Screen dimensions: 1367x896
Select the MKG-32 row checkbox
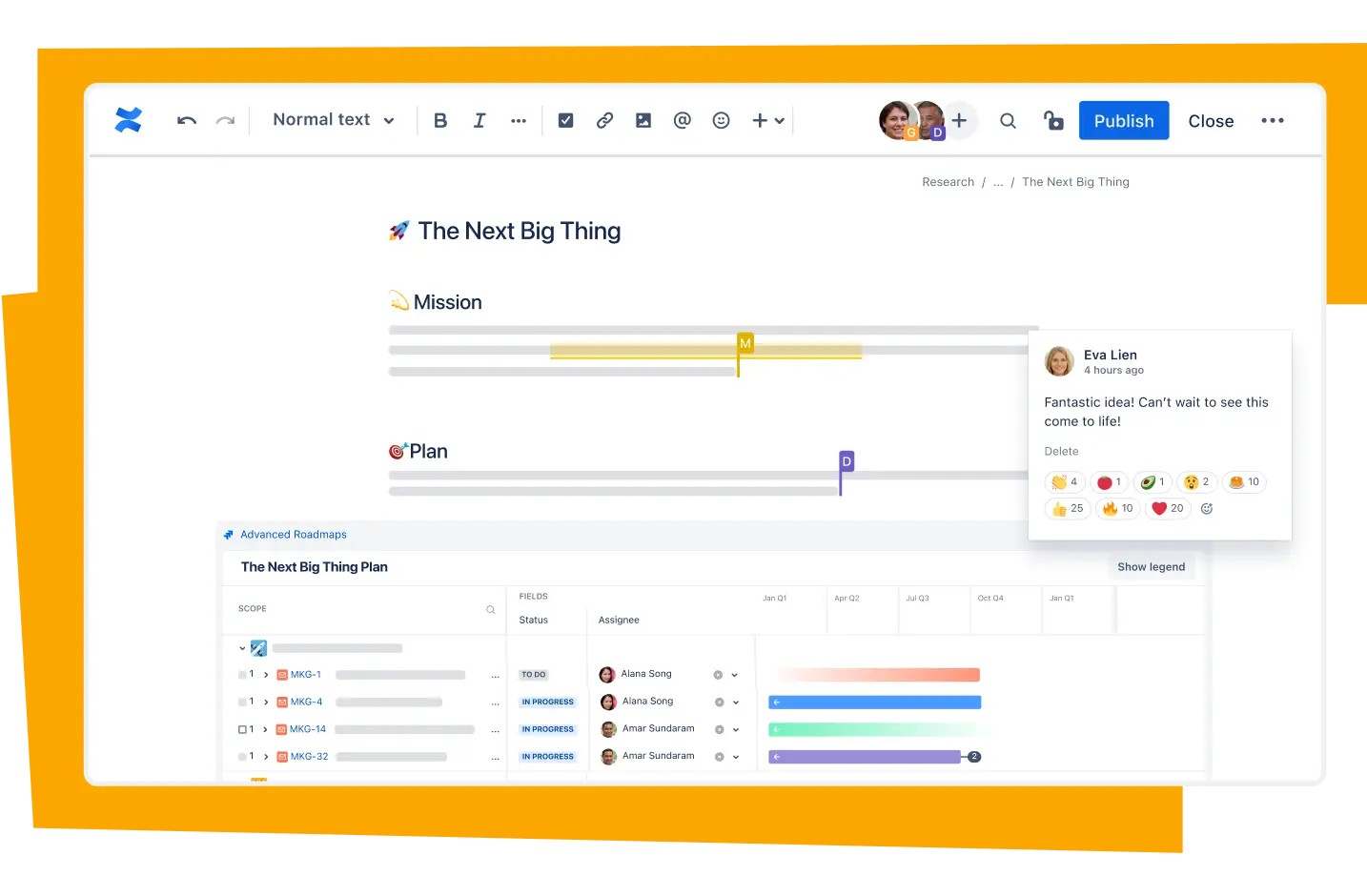[x=242, y=757]
